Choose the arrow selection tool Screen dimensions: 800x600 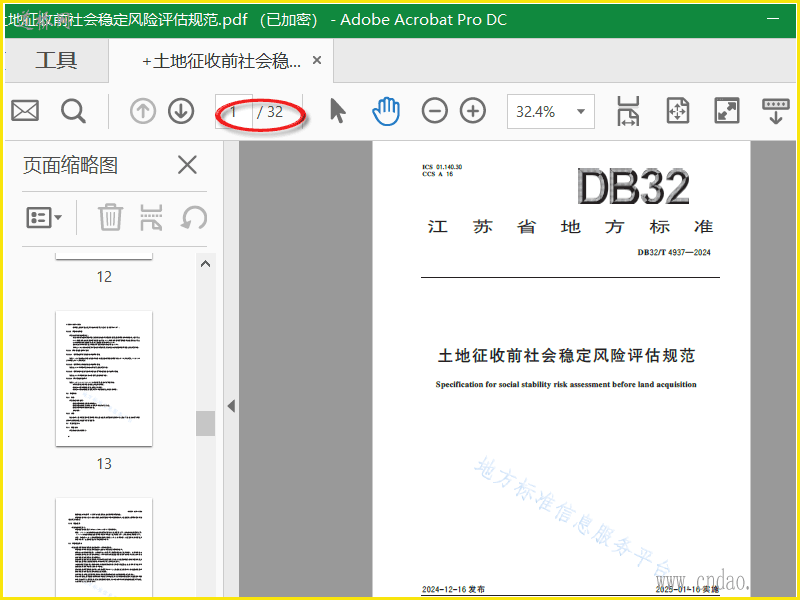click(337, 111)
